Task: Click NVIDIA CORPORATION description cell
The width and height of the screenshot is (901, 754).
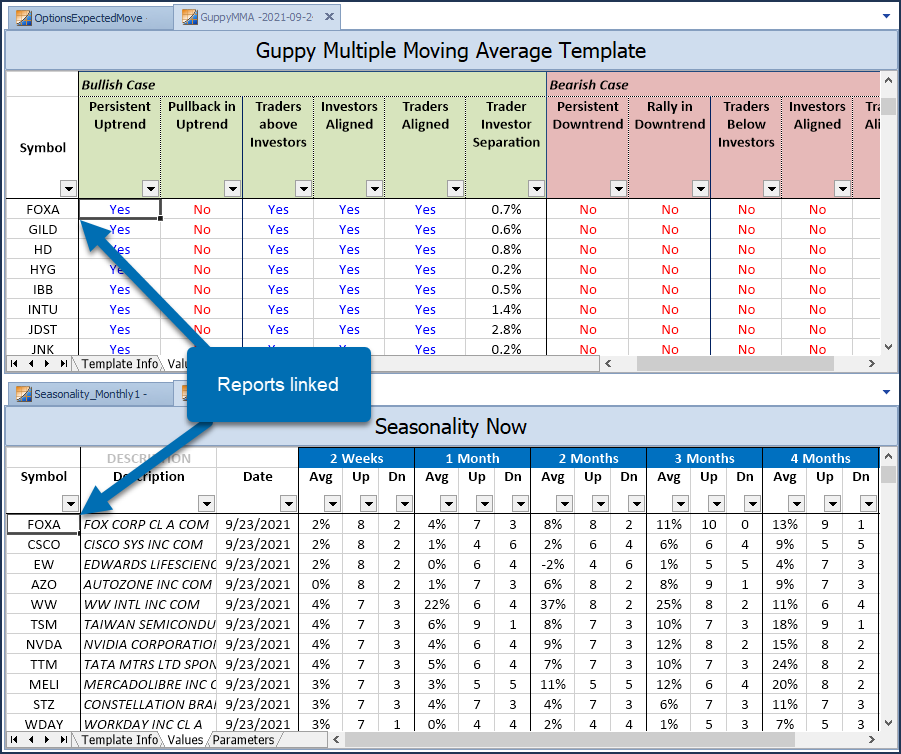Action: pos(149,644)
